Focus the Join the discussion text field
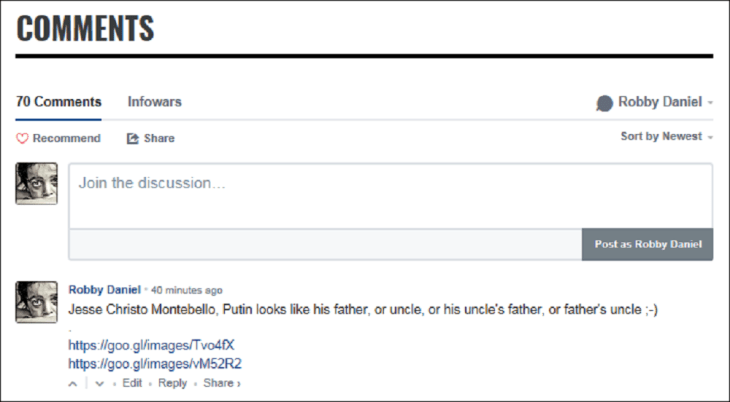The width and height of the screenshot is (730, 402). [390, 195]
